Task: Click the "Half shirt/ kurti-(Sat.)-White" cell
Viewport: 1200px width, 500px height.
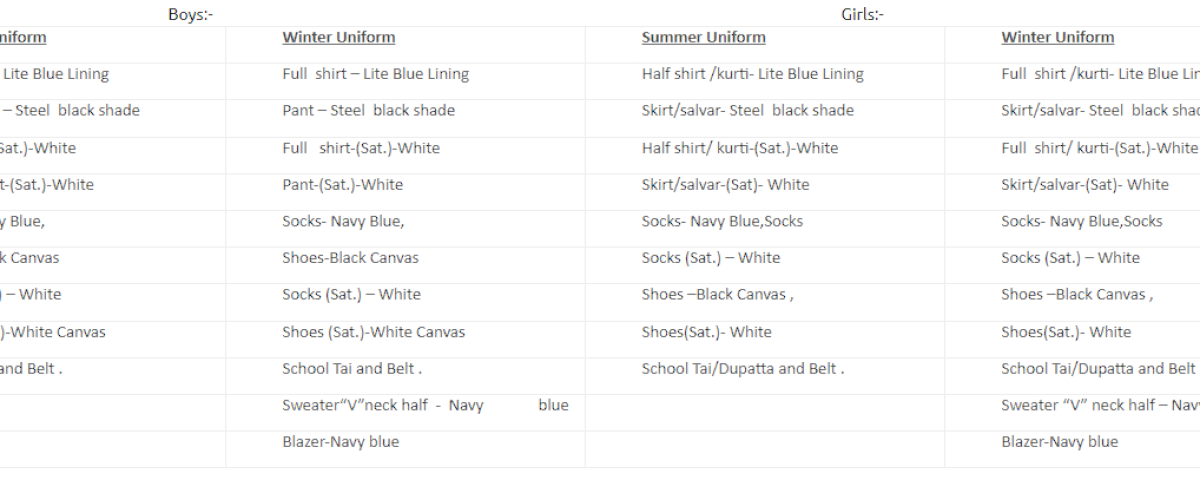Action: [x=740, y=148]
